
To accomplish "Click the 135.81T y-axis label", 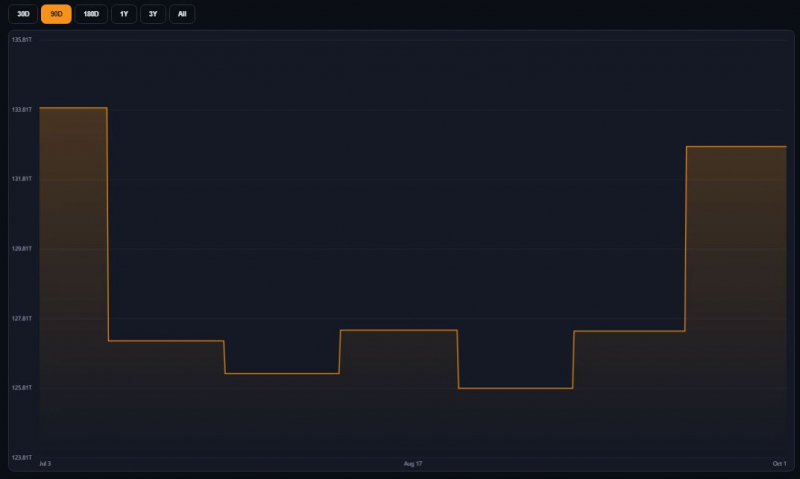I will click(x=22, y=40).
